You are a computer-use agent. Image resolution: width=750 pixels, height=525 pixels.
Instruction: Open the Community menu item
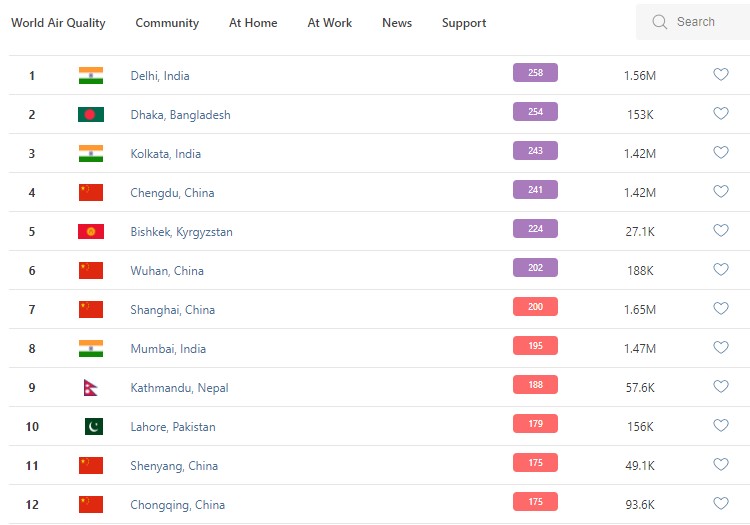[x=167, y=23]
